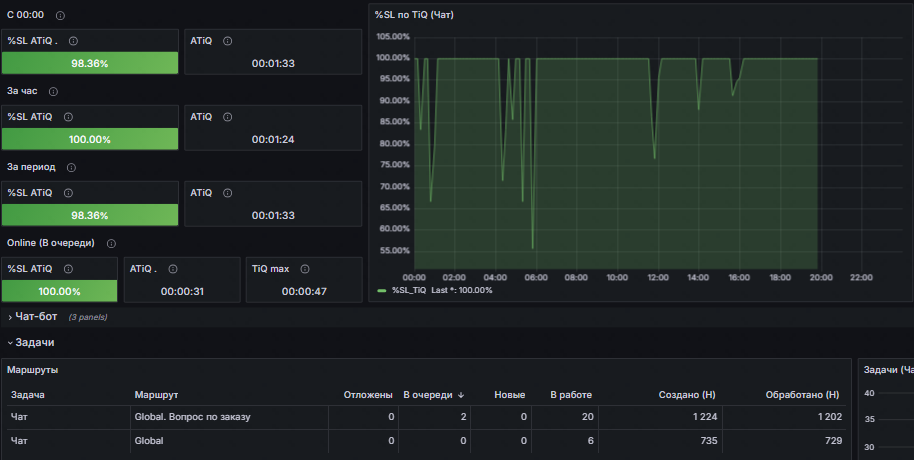Select the "Global. Вопрос по заказу" route cell
This screenshot has width=914, height=460.
pos(191,417)
